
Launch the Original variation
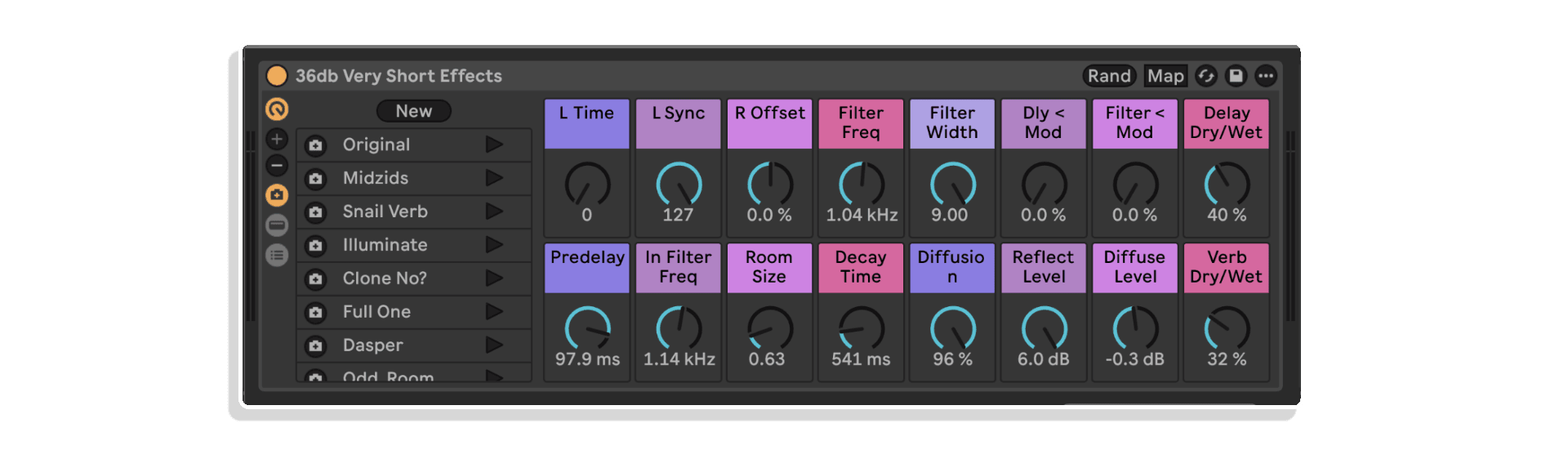[494, 145]
